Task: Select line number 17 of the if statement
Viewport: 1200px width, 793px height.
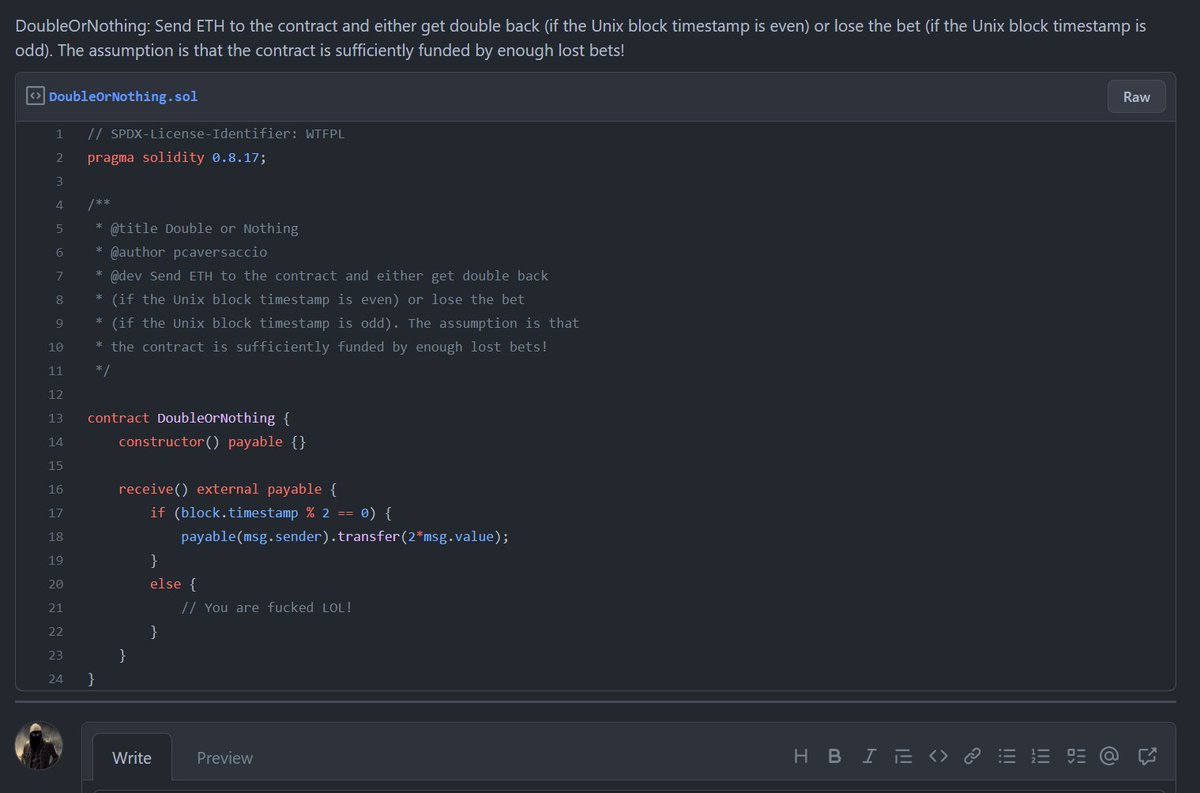Action: coord(56,513)
